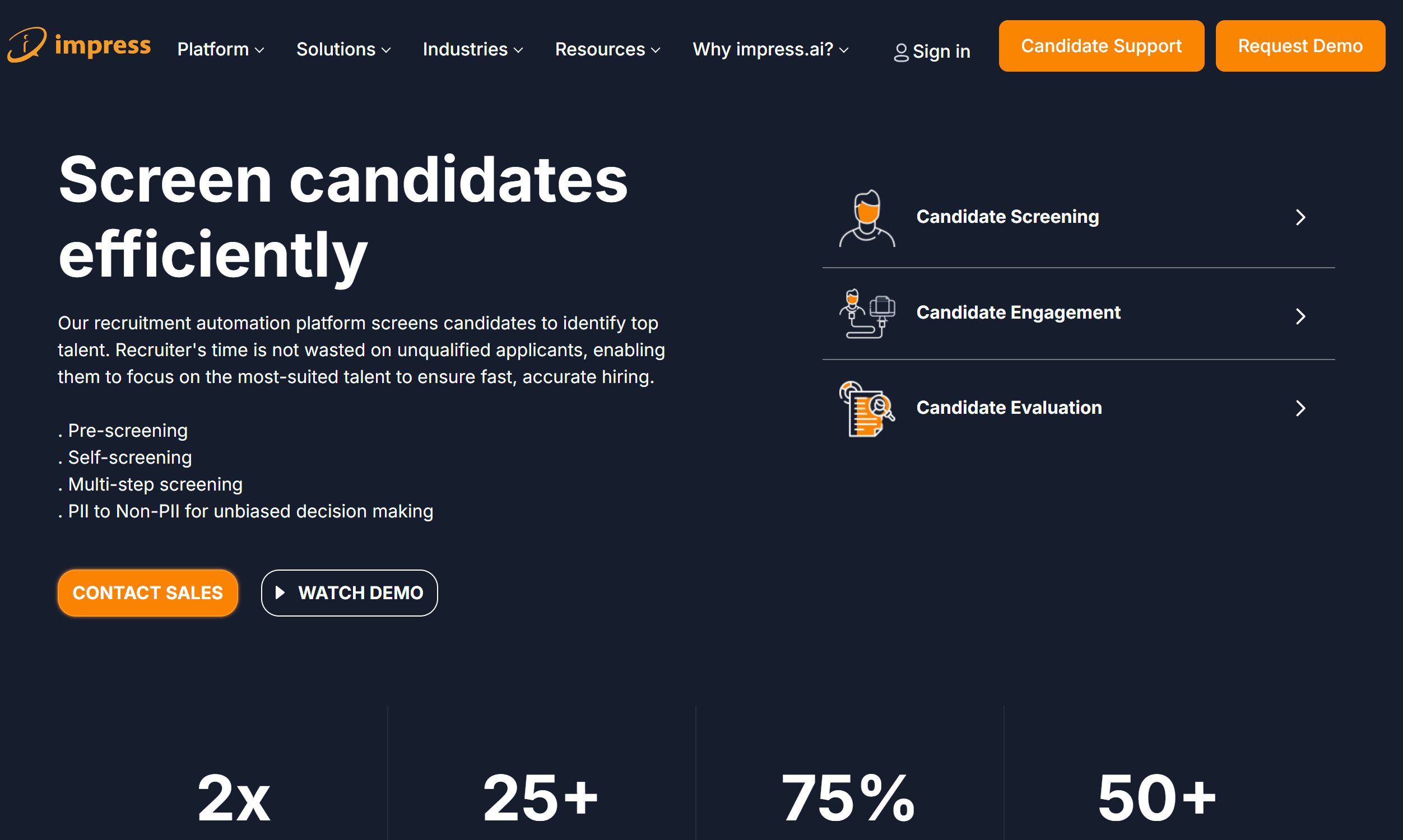Click the CONTACT SALES button
Image resolution: width=1403 pixels, height=840 pixels.
pyautogui.click(x=148, y=592)
